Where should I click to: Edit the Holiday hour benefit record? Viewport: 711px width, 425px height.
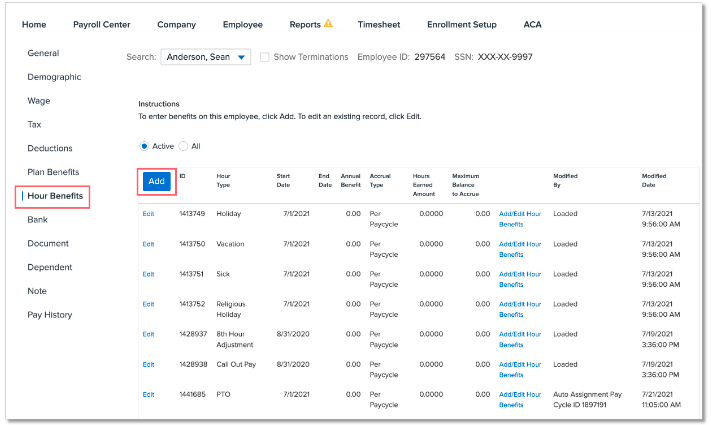point(148,214)
